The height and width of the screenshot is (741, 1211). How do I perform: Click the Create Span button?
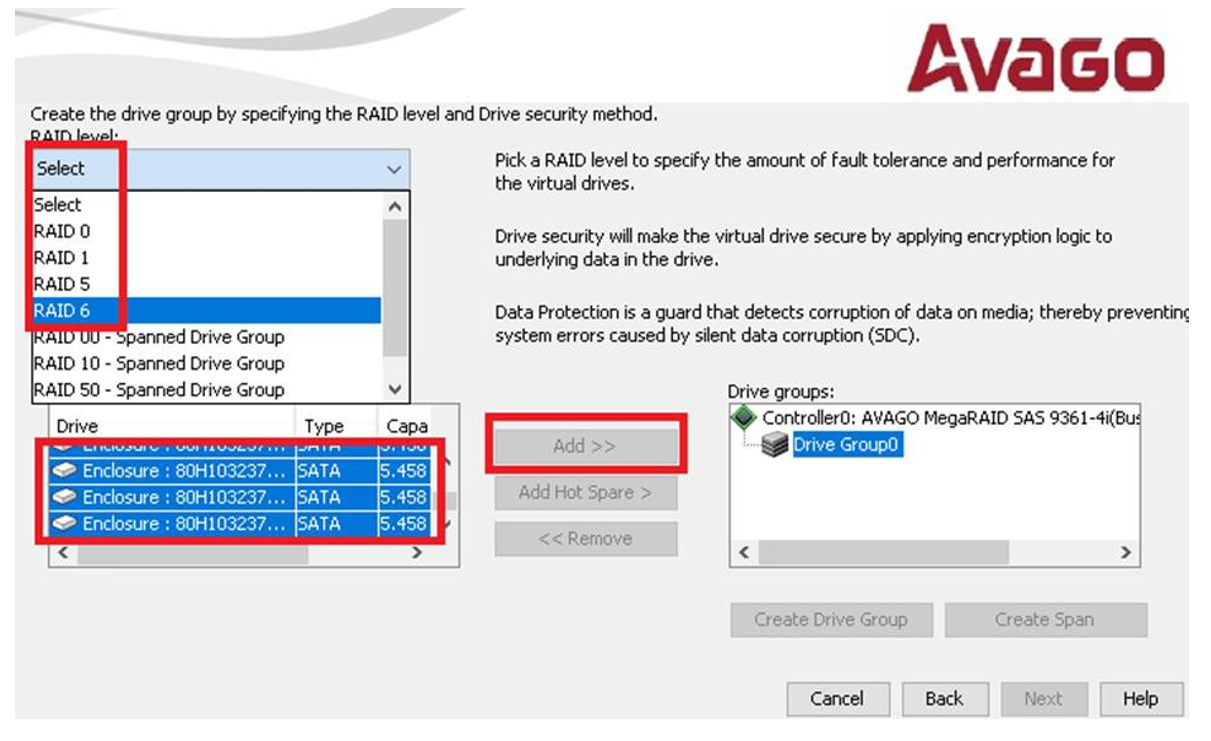pos(1045,620)
